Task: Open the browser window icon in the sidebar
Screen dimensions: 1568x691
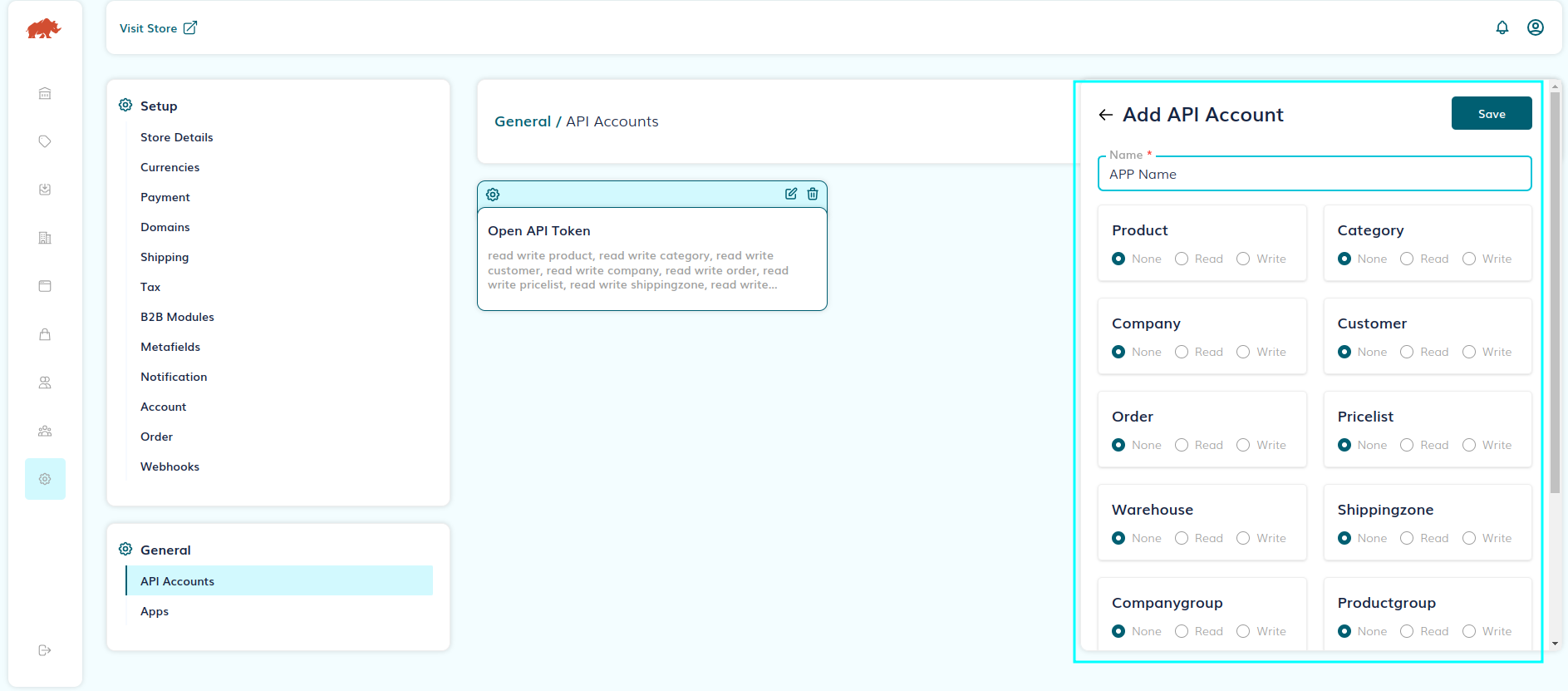Action: [45, 286]
